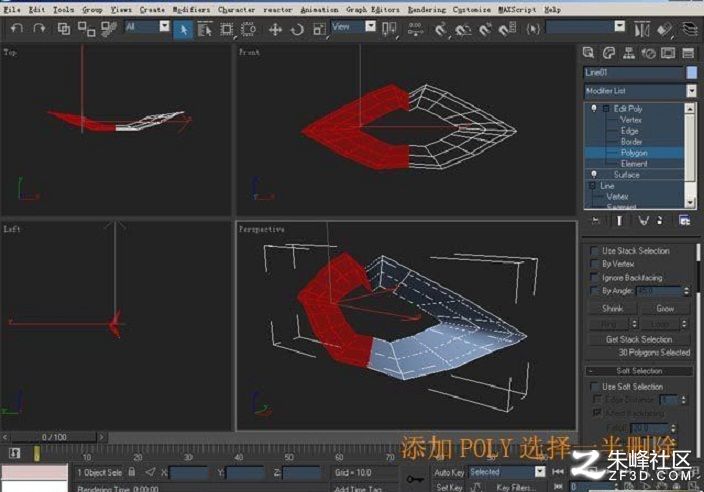Image resolution: width=704 pixels, height=492 pixels.
Task: Select Border sub-object level
Action: pyautogui.click(x=631, y=141)
